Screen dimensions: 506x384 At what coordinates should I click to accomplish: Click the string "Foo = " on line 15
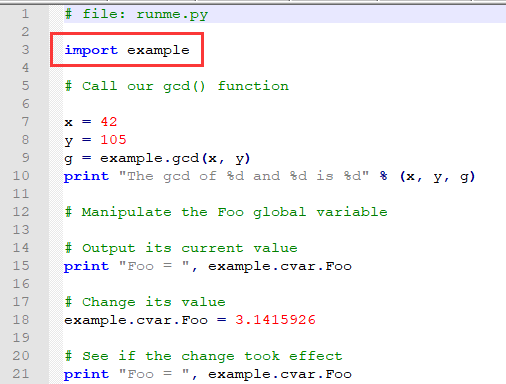[x=154, y=266]
